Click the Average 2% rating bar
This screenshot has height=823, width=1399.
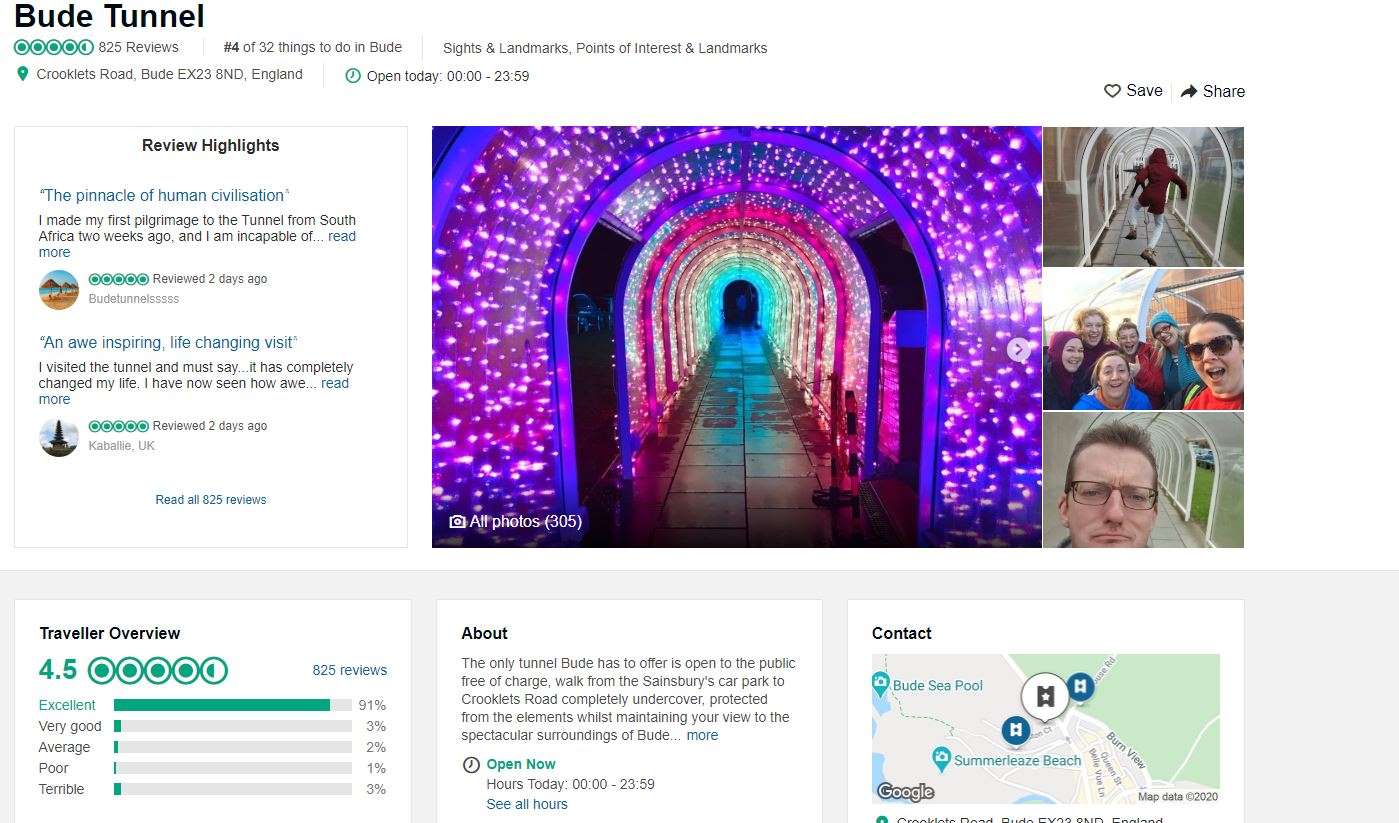[x=233, y=747]
